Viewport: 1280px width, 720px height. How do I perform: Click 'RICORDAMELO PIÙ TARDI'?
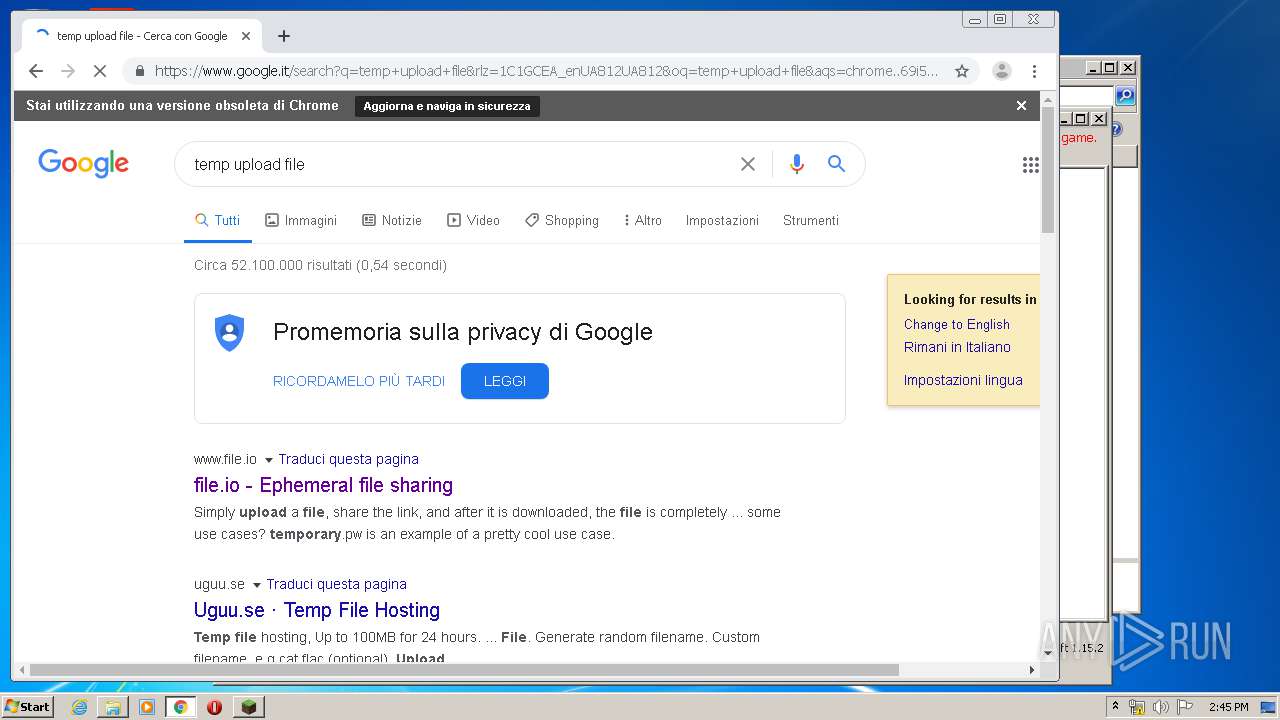point(359,381)
